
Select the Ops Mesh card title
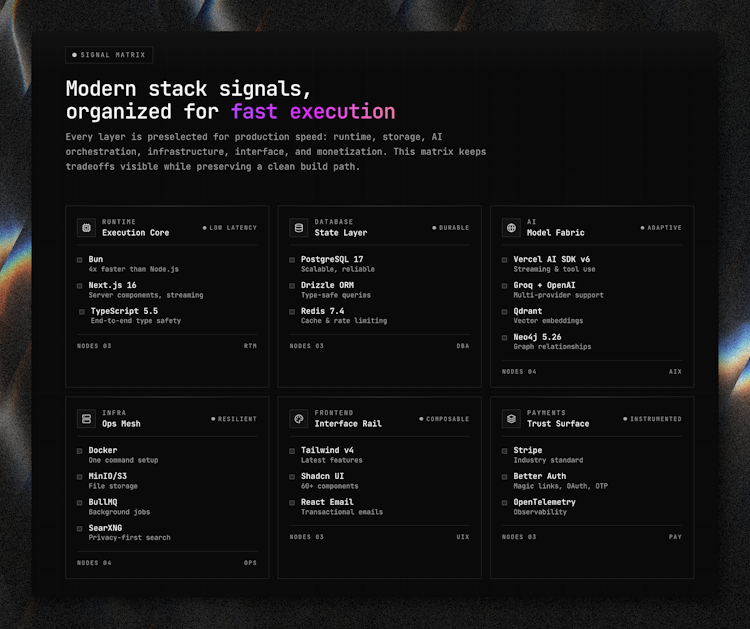[x=121, y=424]
